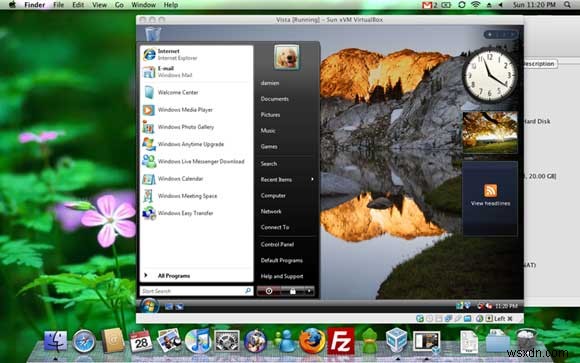The image size is (580, 363).
Task: Expand Recent Items submenu
Action: 287,179
